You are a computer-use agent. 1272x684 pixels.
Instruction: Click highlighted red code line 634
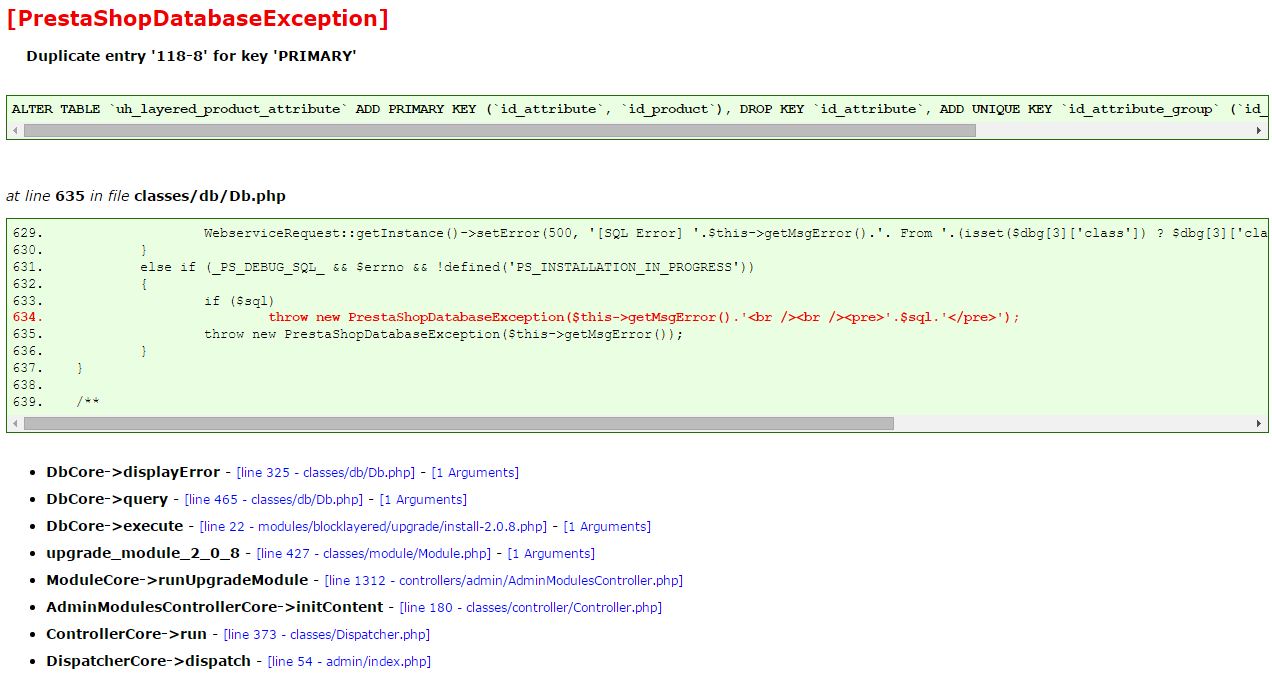644,317
